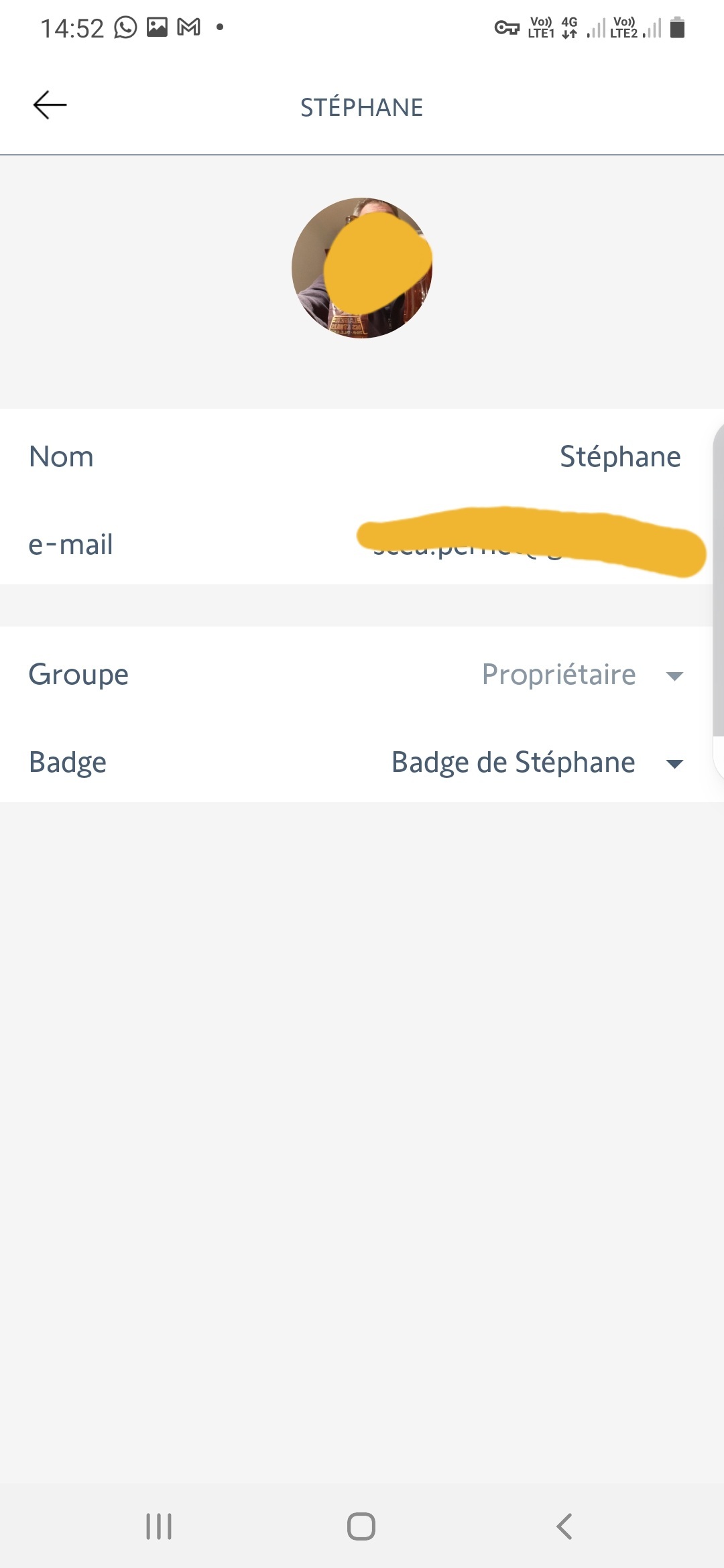The width and height of the screenshot is (724, 1568).
Task: Open recent apps from navigation bar
Action: tap(159, 1526)
